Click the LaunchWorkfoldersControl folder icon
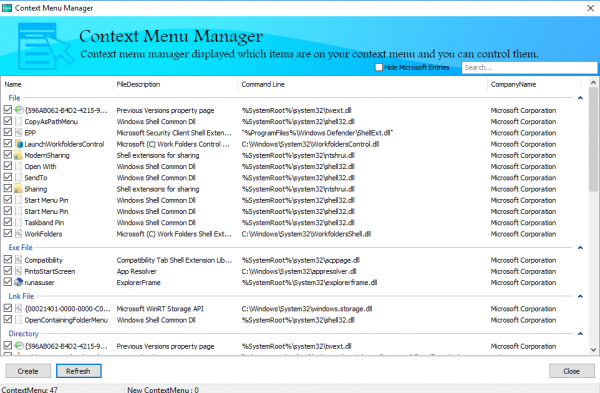Image resolution: width=600 pixels, height=393 pixels. 18,144
